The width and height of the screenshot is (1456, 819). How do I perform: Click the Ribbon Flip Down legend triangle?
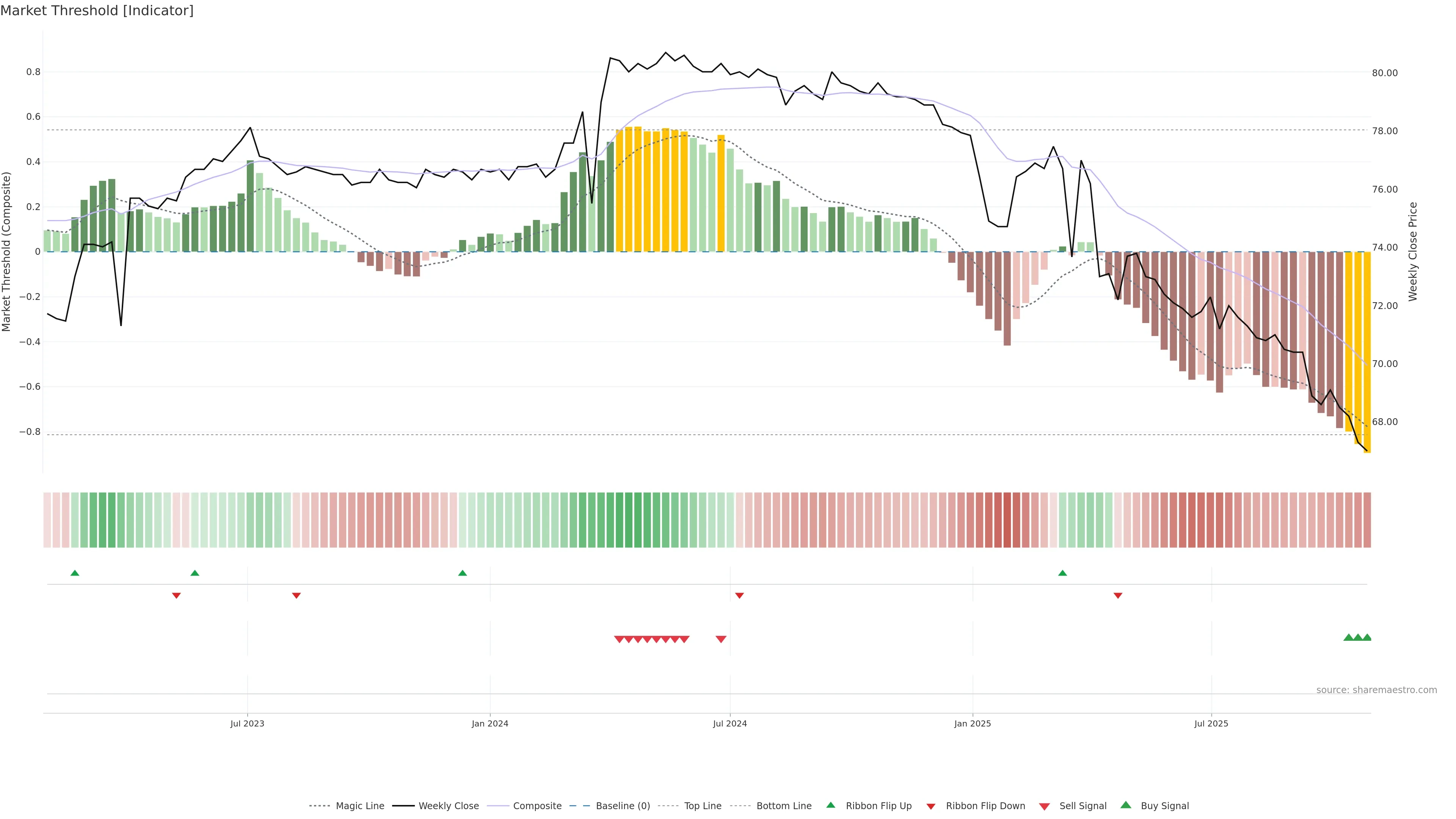[931, 806]
